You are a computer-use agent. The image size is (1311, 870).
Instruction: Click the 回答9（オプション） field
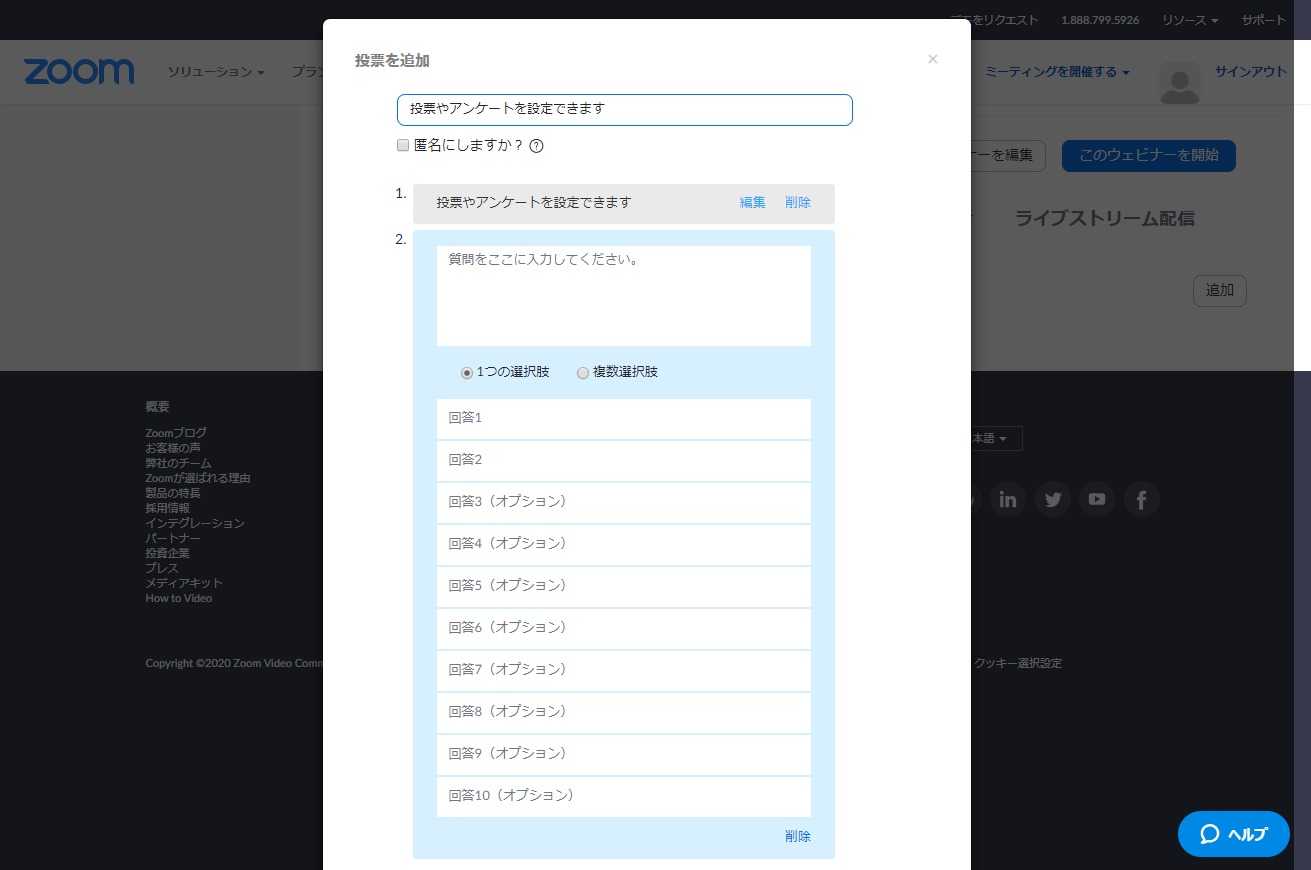tap(624, 755)
